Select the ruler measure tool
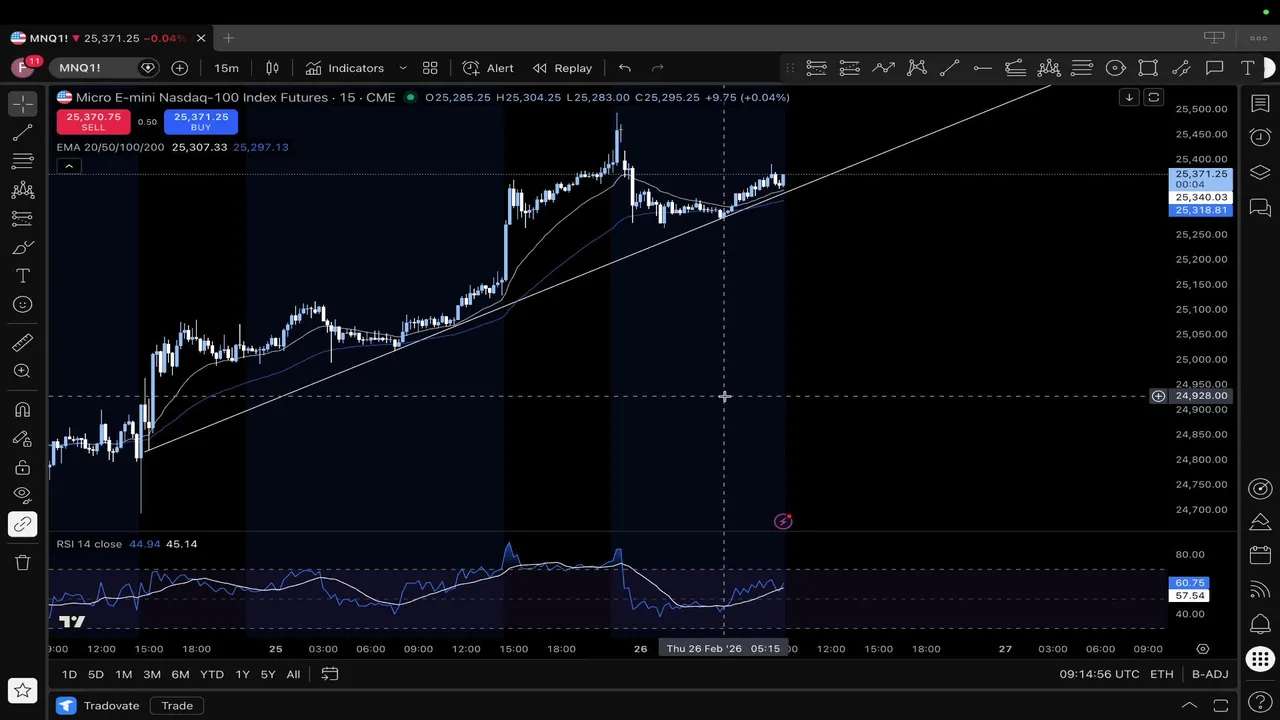This screenshot has height=720, width=1280. tap(22, 343)
